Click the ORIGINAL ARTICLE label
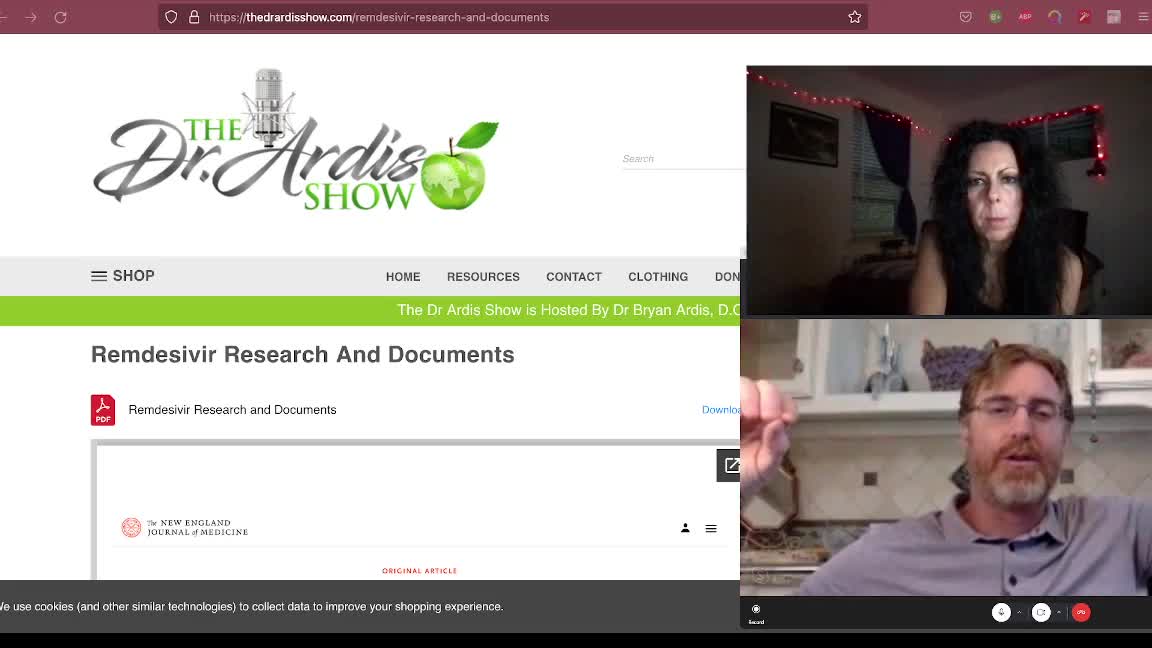 [419, 571]
